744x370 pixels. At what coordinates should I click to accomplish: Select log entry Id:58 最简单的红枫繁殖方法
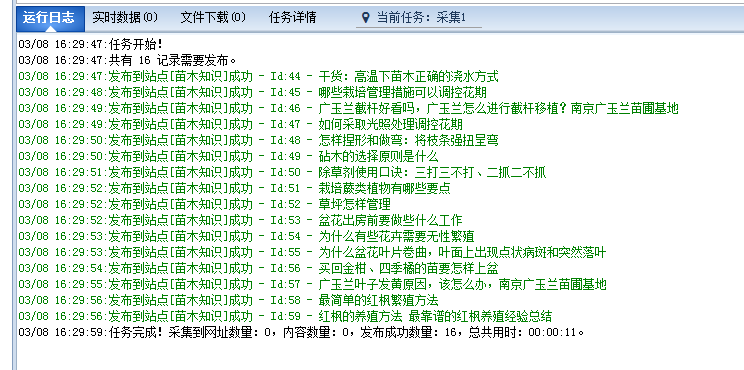(228, 301)
